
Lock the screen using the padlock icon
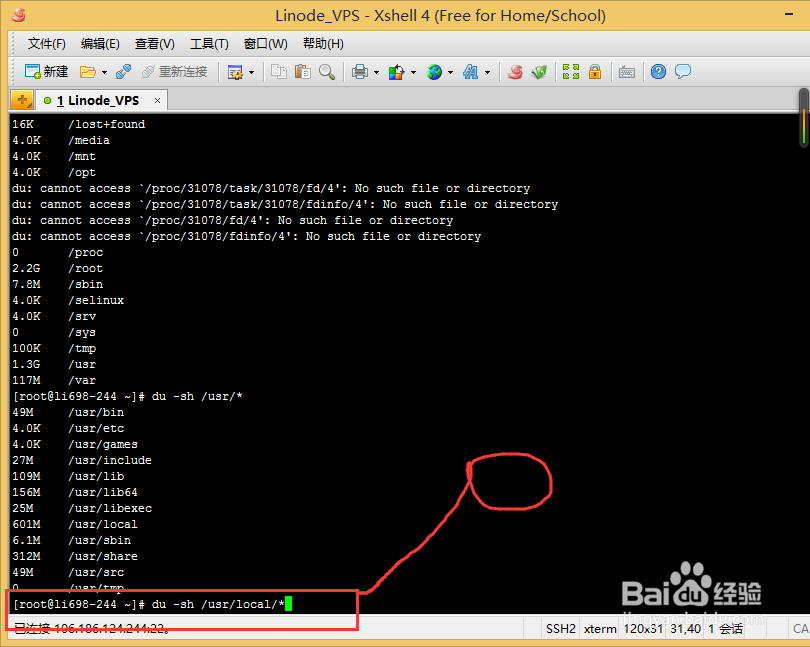tap(594, 71)
